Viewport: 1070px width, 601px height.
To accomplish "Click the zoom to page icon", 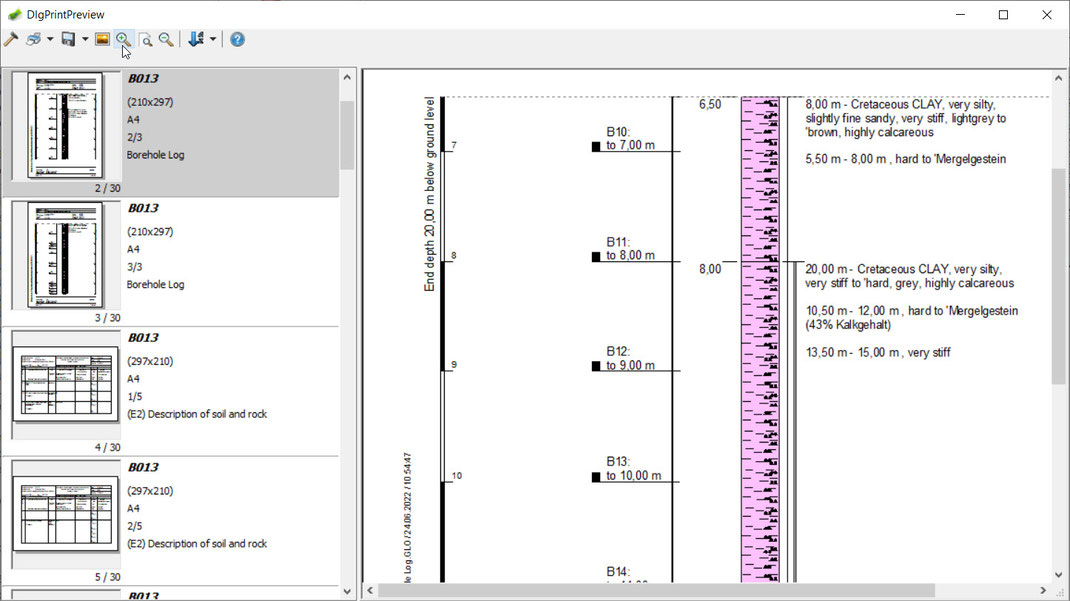I will pyautogui.click(x=145, y=40).
